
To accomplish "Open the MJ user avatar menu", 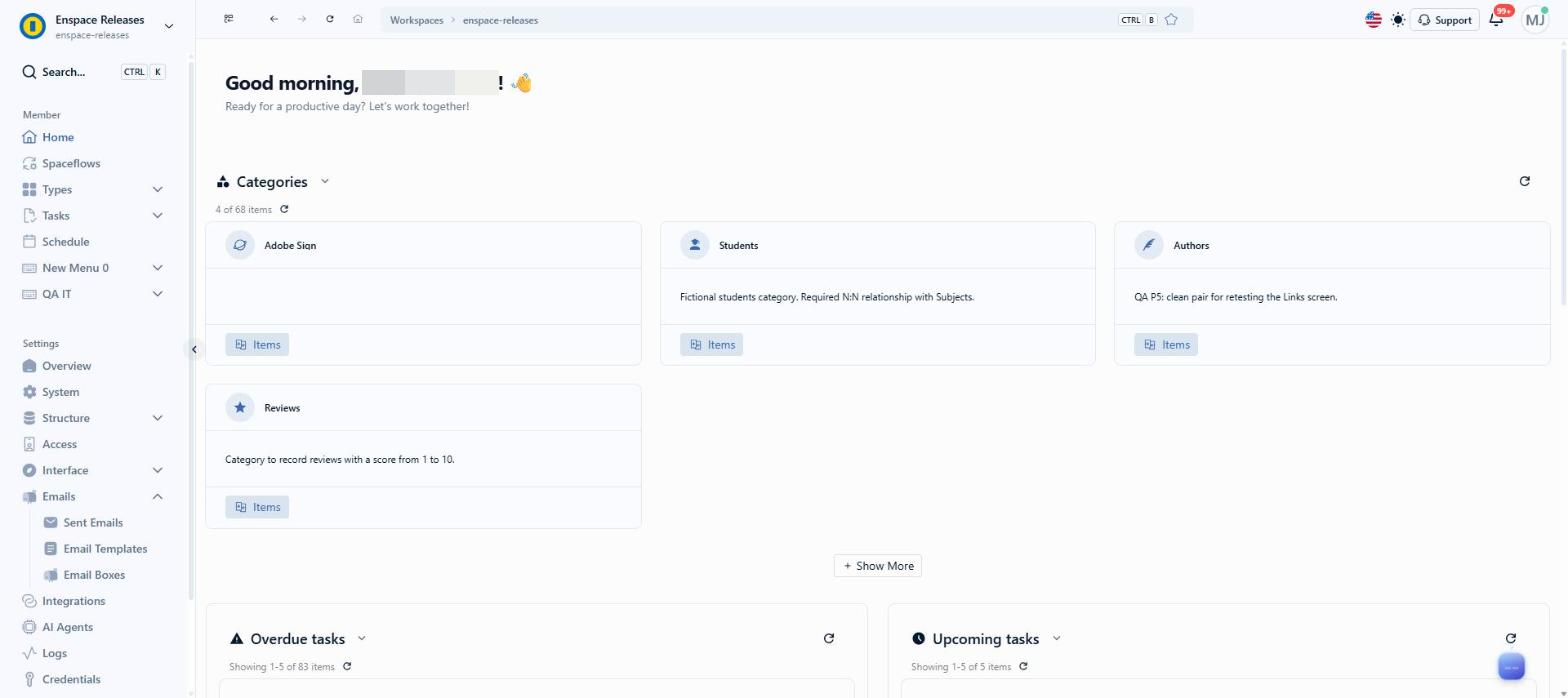I will [1534, 19].
